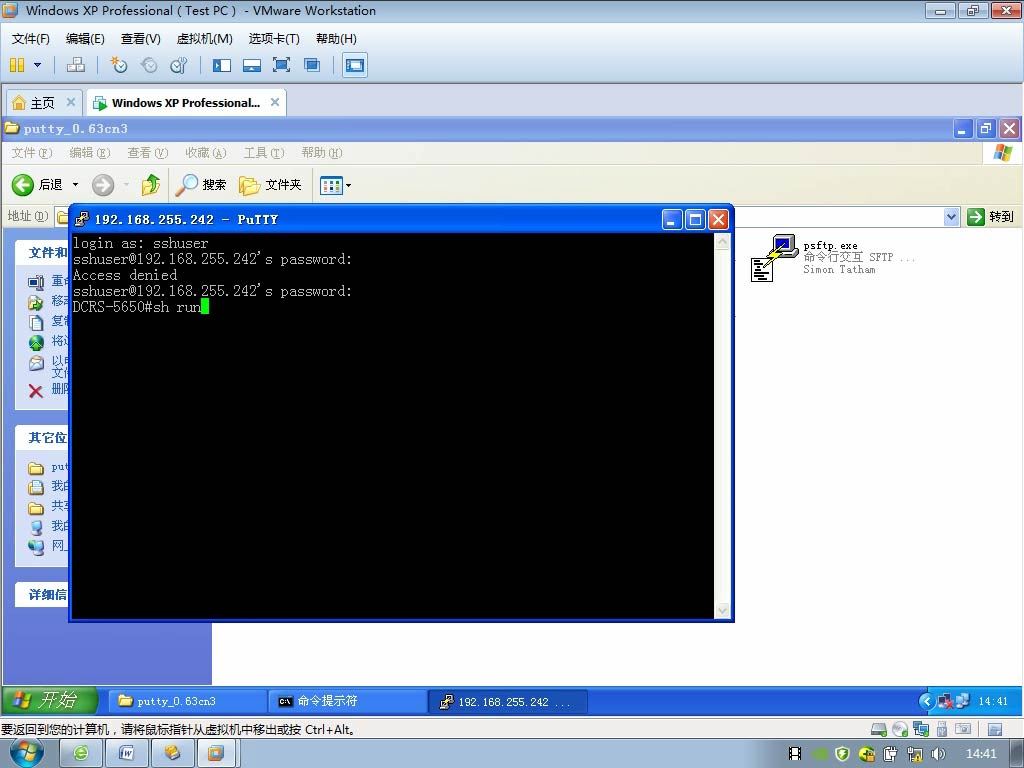Open Explorer 收藏(A) menu
Image resolution: width=1024 pixels, height=768 pixels.
coord(206,152)
